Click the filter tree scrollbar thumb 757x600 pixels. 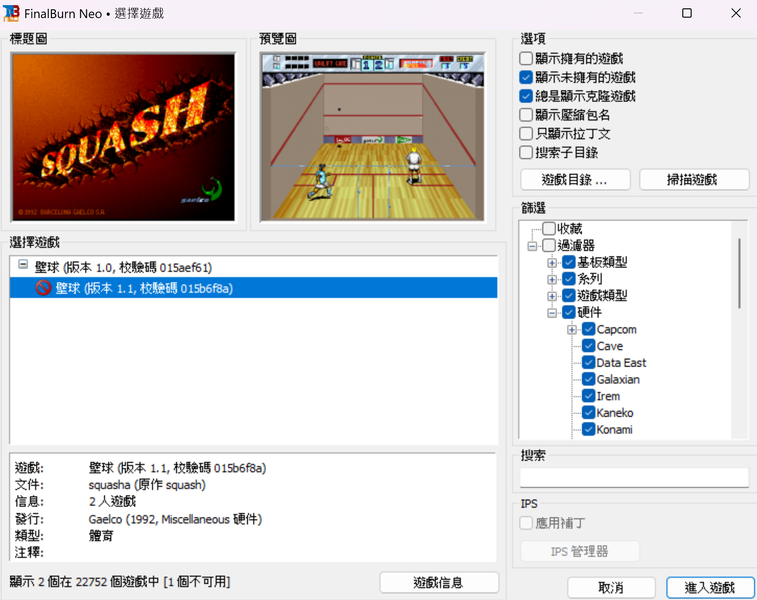point(739,273)
